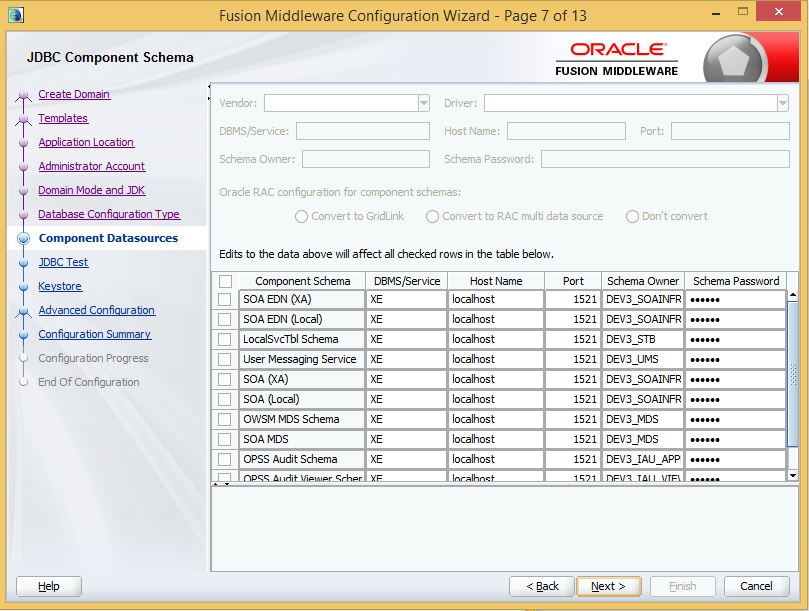The image size is (809, 611).
Task: Check the SOA EDN (XA) row checkbox
Action: [224, 299]
